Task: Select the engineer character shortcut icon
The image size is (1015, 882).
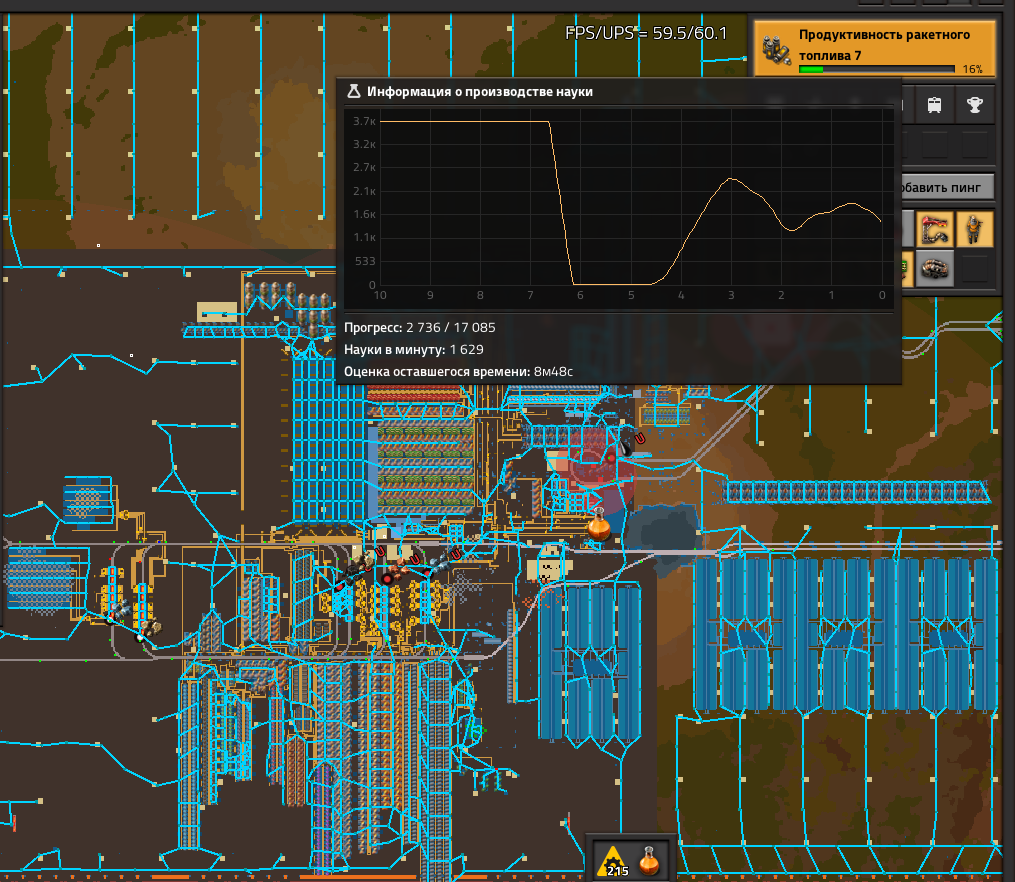Action: tap(974, 229)
